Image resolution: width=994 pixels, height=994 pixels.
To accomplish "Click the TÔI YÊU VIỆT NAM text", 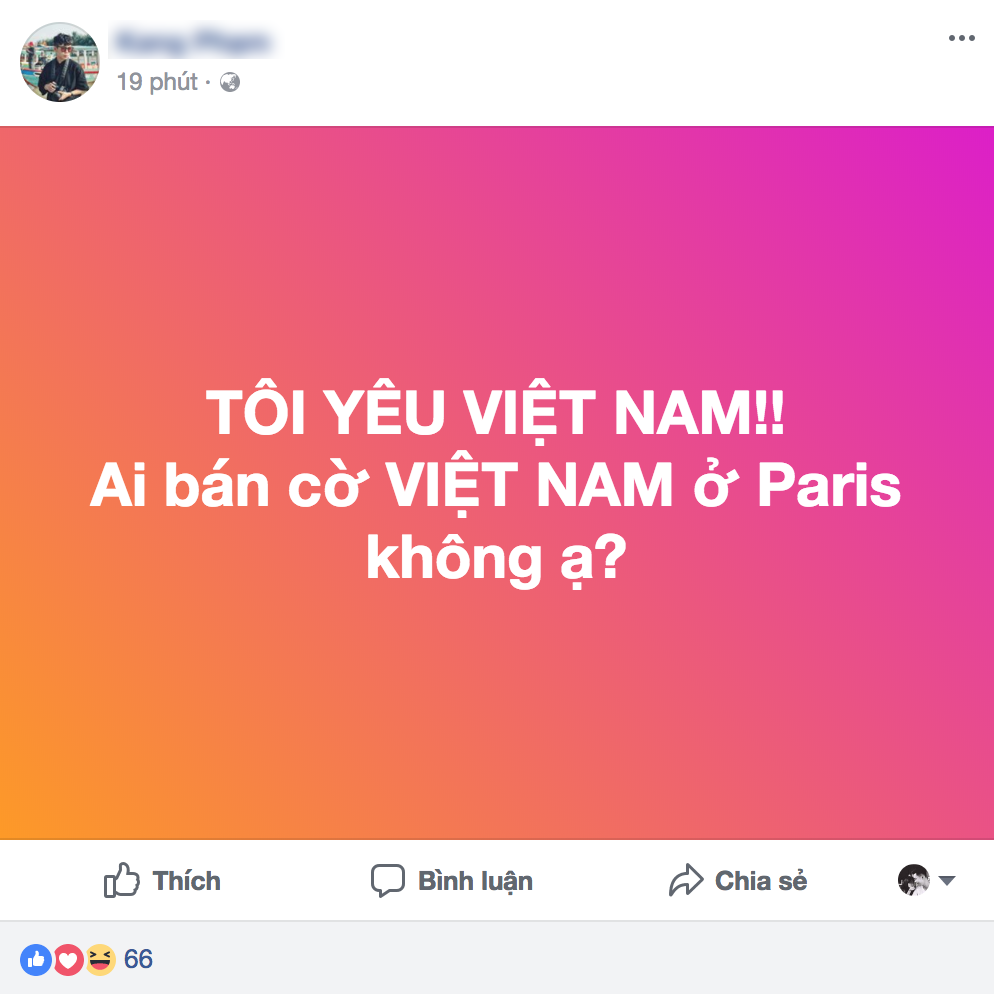I will click(x=495, y=411).
